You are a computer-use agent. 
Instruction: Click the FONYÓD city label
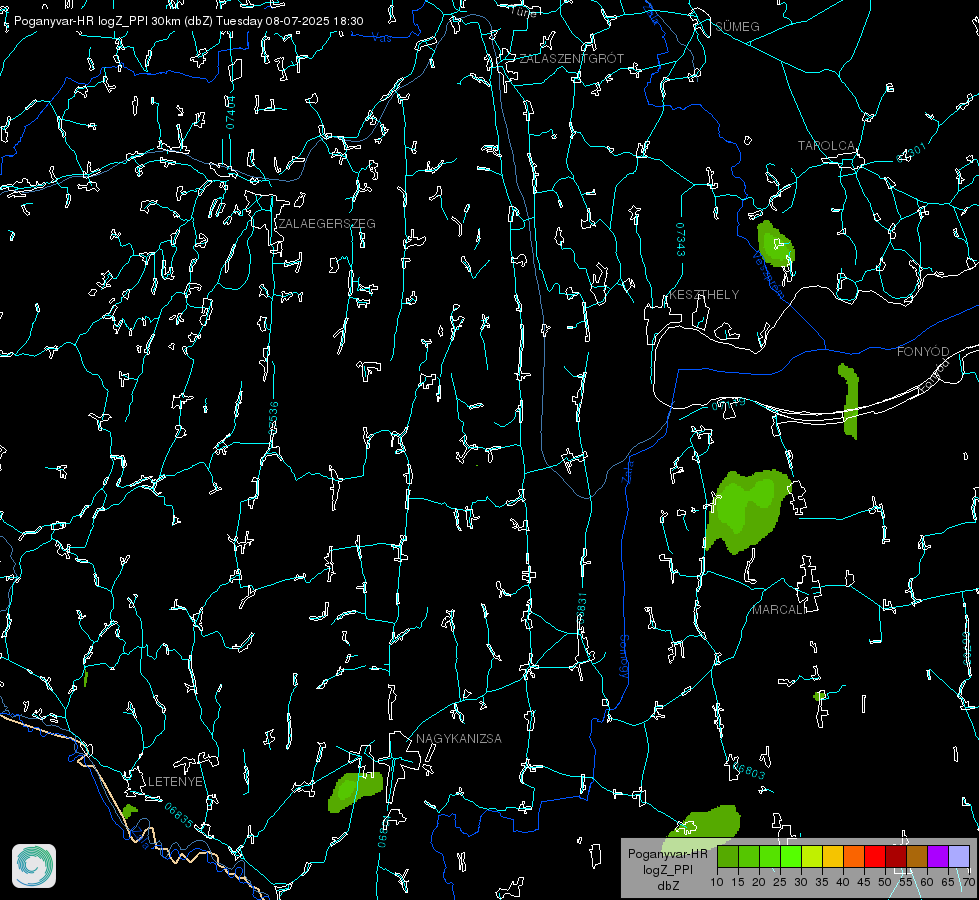point(923,352)
